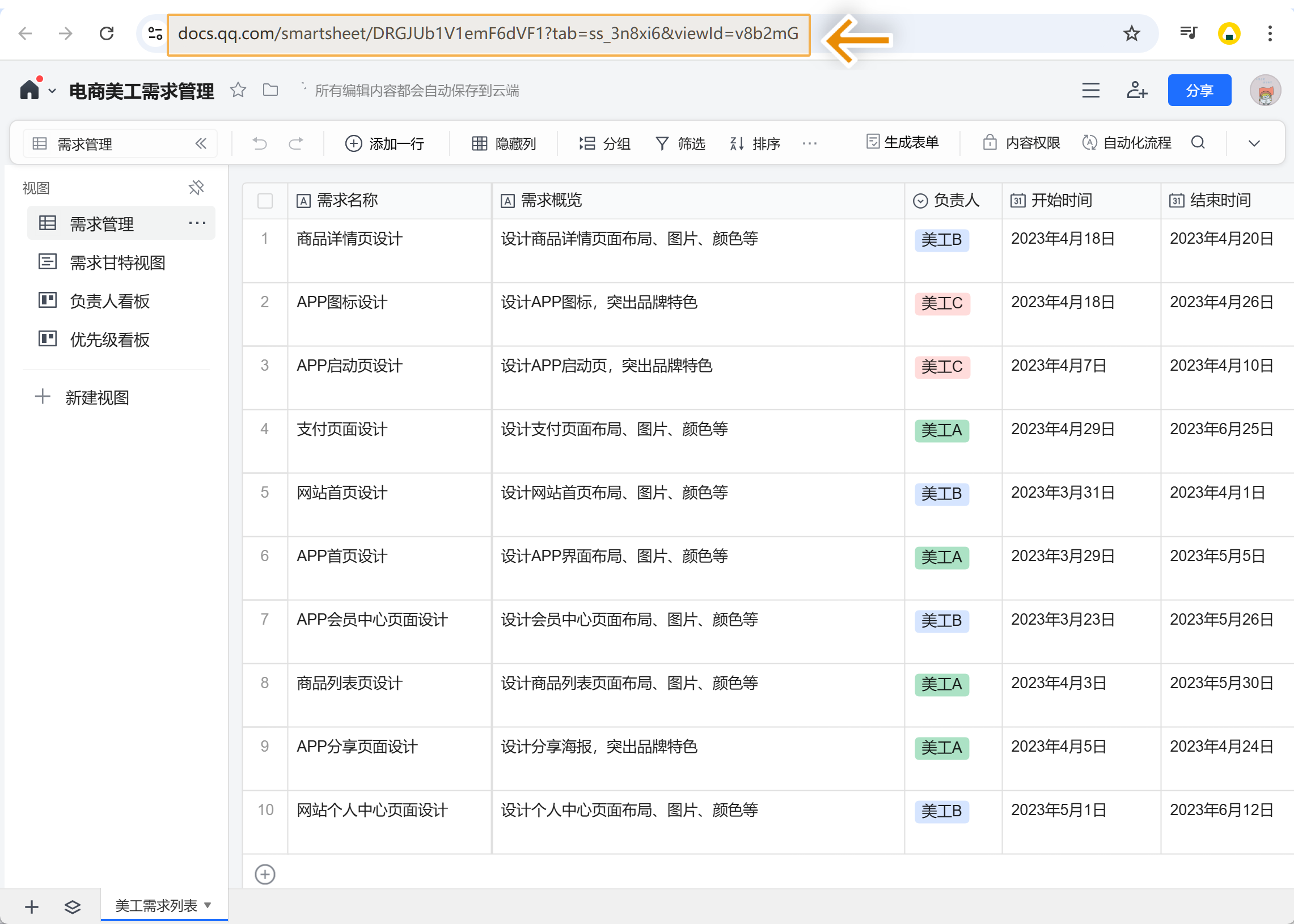1294x924 pixels.
Task: Collapse sidebar with double chevron
Action: 201,143
